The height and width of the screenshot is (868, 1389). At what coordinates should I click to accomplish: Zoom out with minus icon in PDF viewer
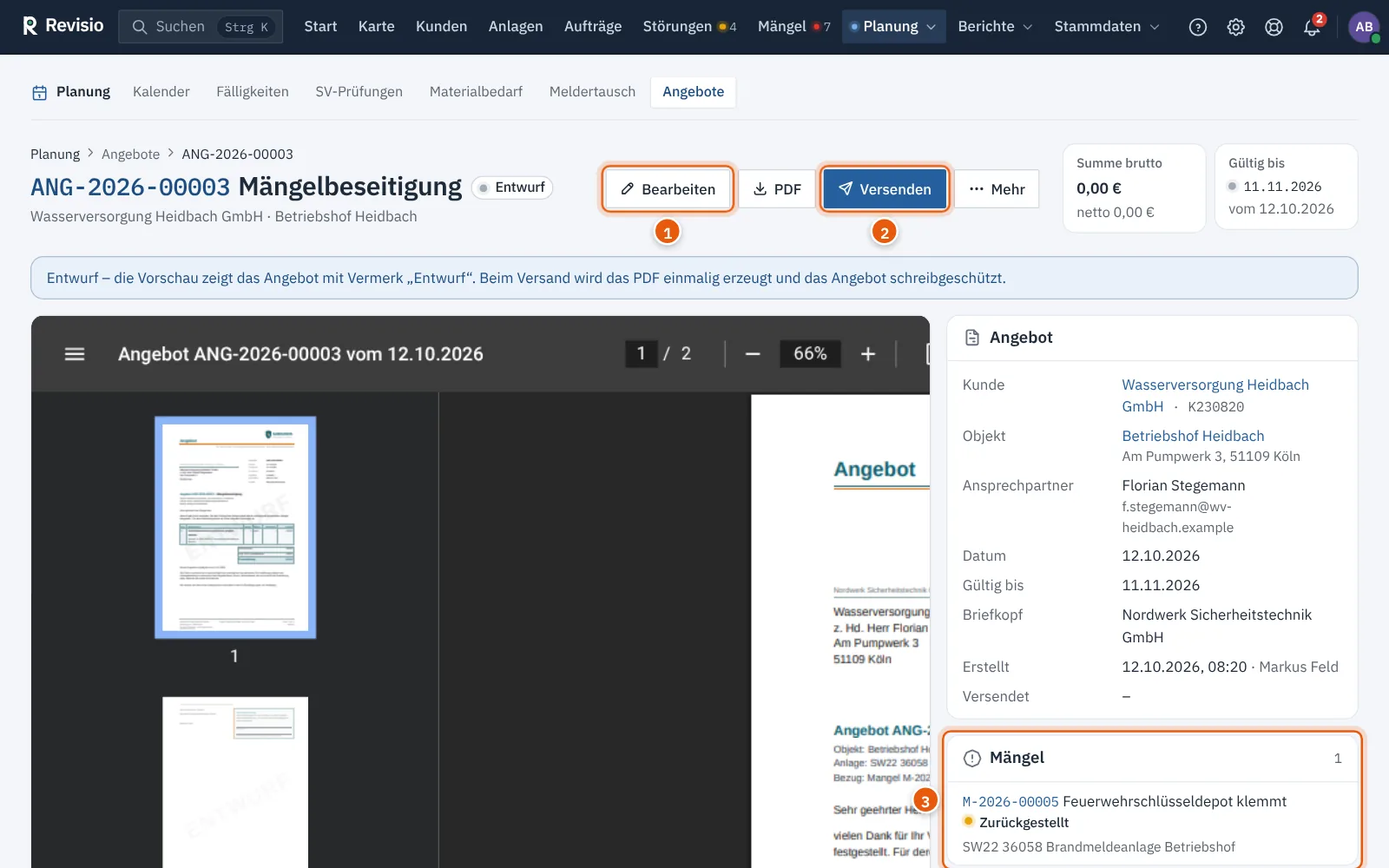(x=753, y=354)
